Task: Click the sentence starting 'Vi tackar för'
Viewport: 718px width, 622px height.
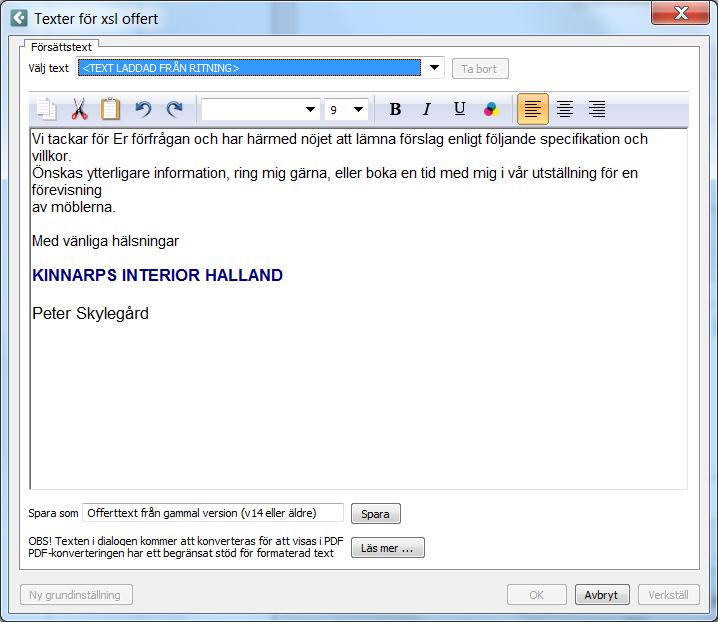Action: pos(339,147)
